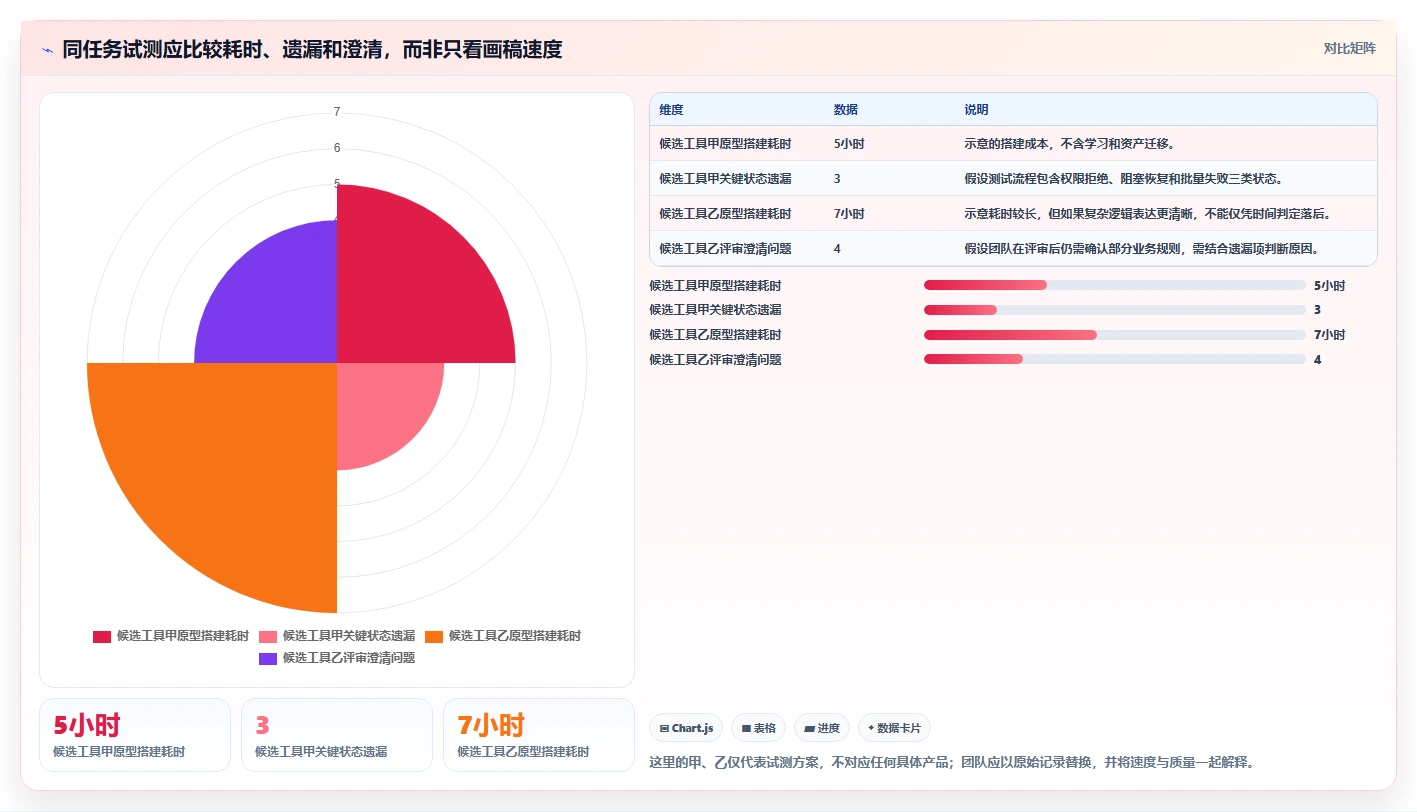1417x812 pixels.
Task: Click the 表格 chip
Action: (759, 728)
